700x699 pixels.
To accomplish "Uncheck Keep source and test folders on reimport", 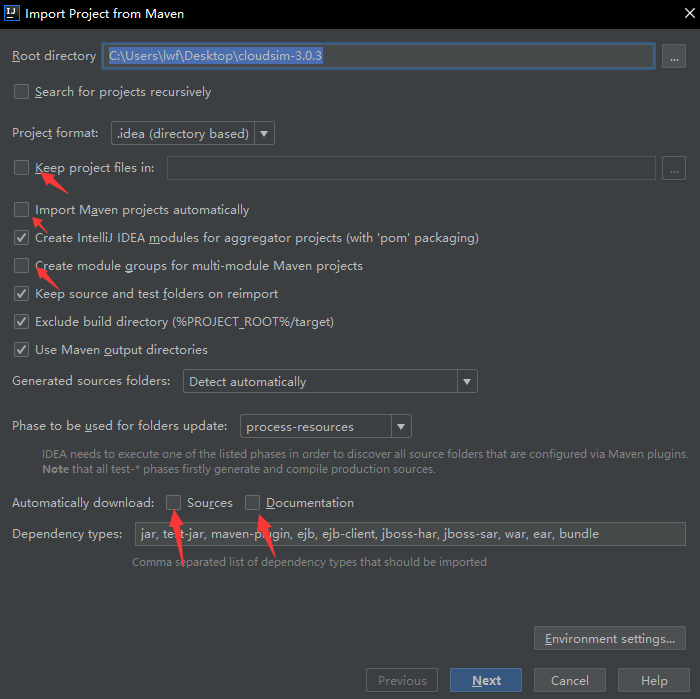I will [x=21, y=294].
